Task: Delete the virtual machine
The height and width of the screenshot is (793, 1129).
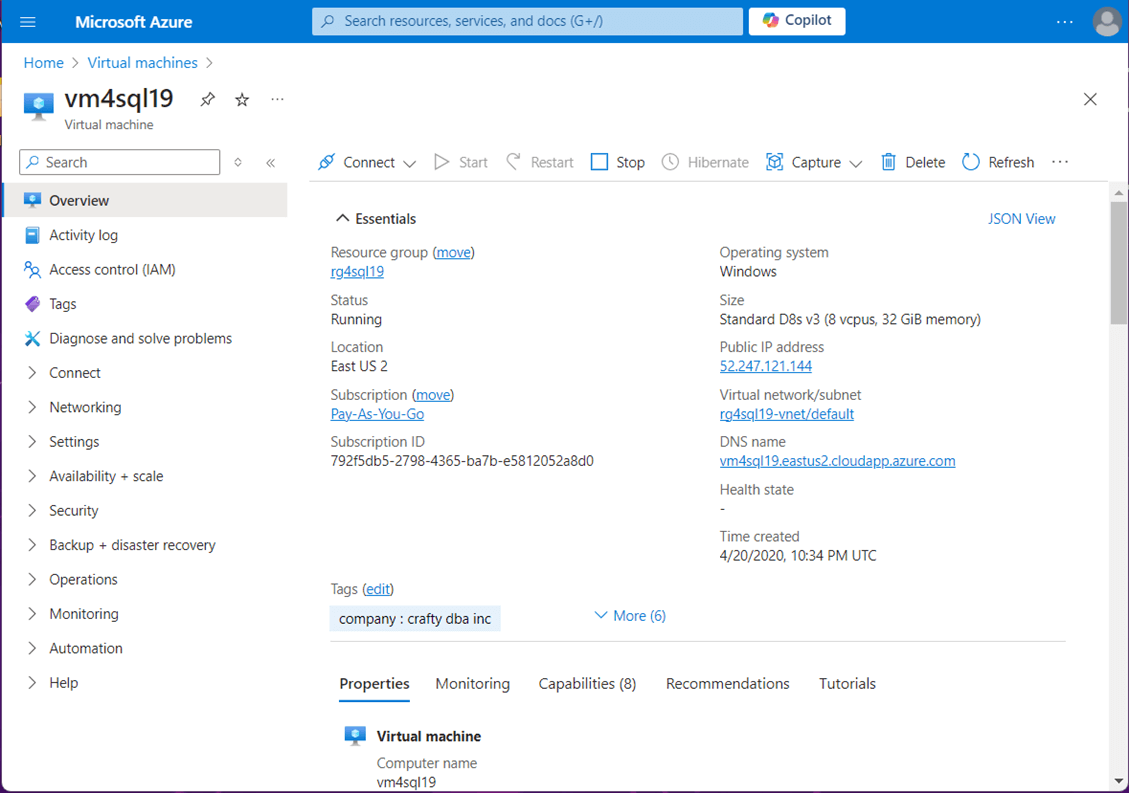Action: (913, 162)
